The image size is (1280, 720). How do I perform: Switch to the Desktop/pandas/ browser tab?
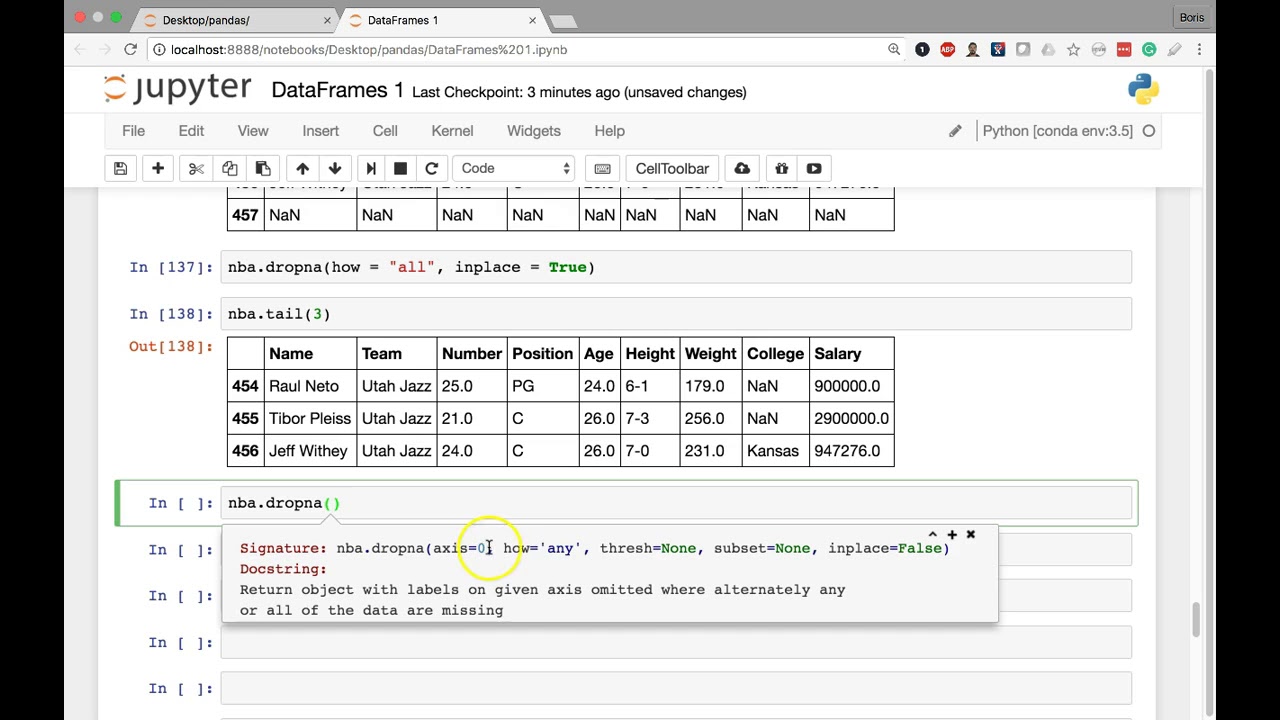[x=235, y=20]
